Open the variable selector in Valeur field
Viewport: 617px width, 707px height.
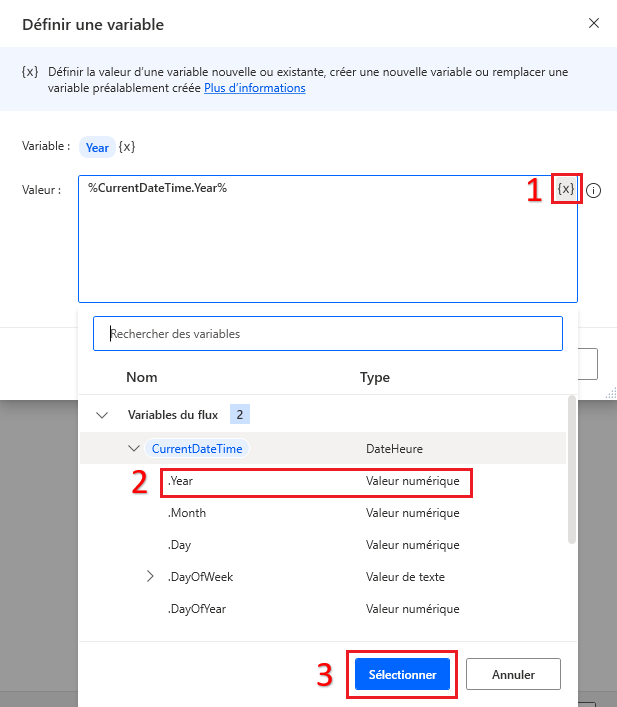coord(566,188)
